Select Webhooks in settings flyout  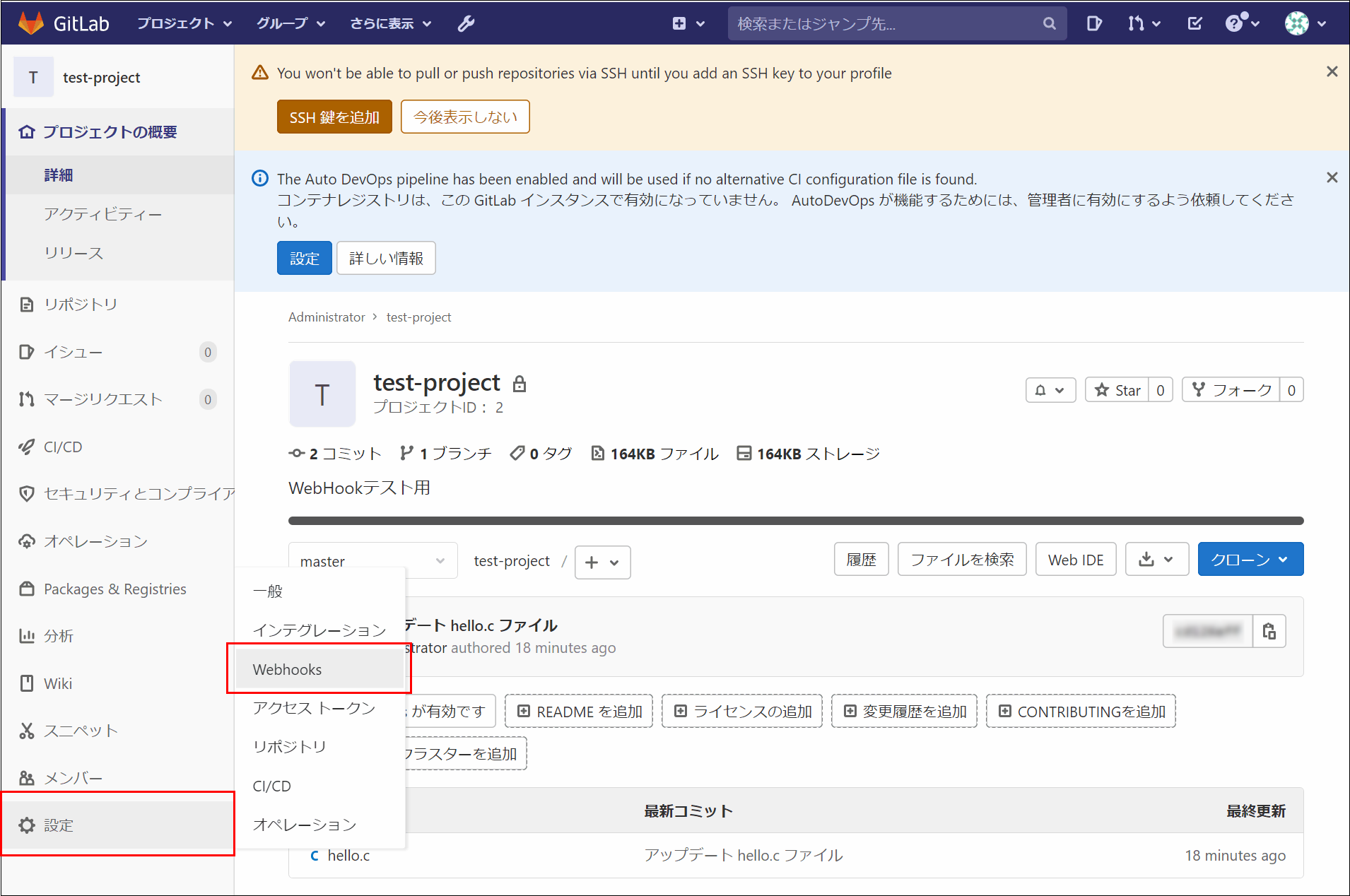(x=319, y=669)
